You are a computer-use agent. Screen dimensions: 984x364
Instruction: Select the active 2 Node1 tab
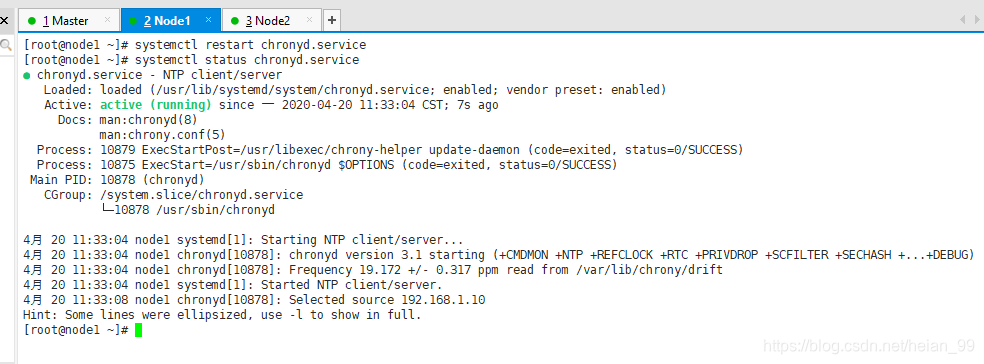pos(167,21)
